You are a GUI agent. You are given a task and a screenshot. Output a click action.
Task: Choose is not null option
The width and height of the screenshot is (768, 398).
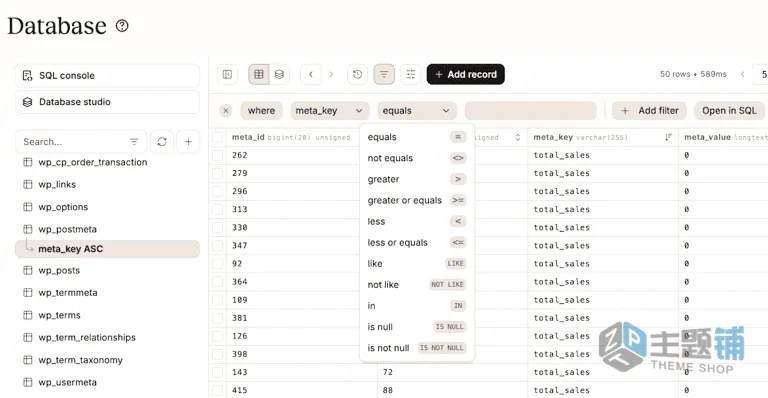tap(417, 348)
